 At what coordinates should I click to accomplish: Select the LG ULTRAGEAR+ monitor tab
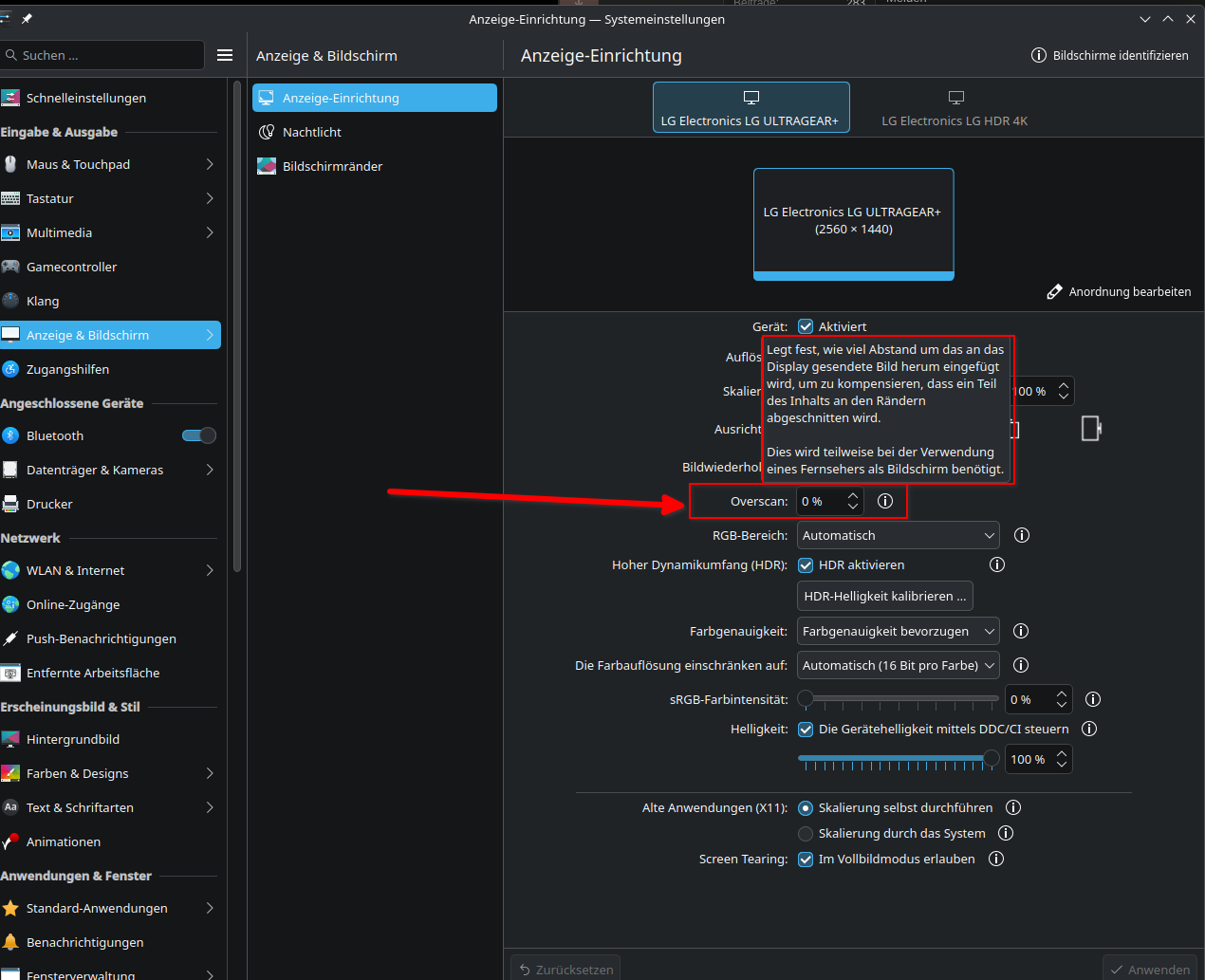(751, 107)
